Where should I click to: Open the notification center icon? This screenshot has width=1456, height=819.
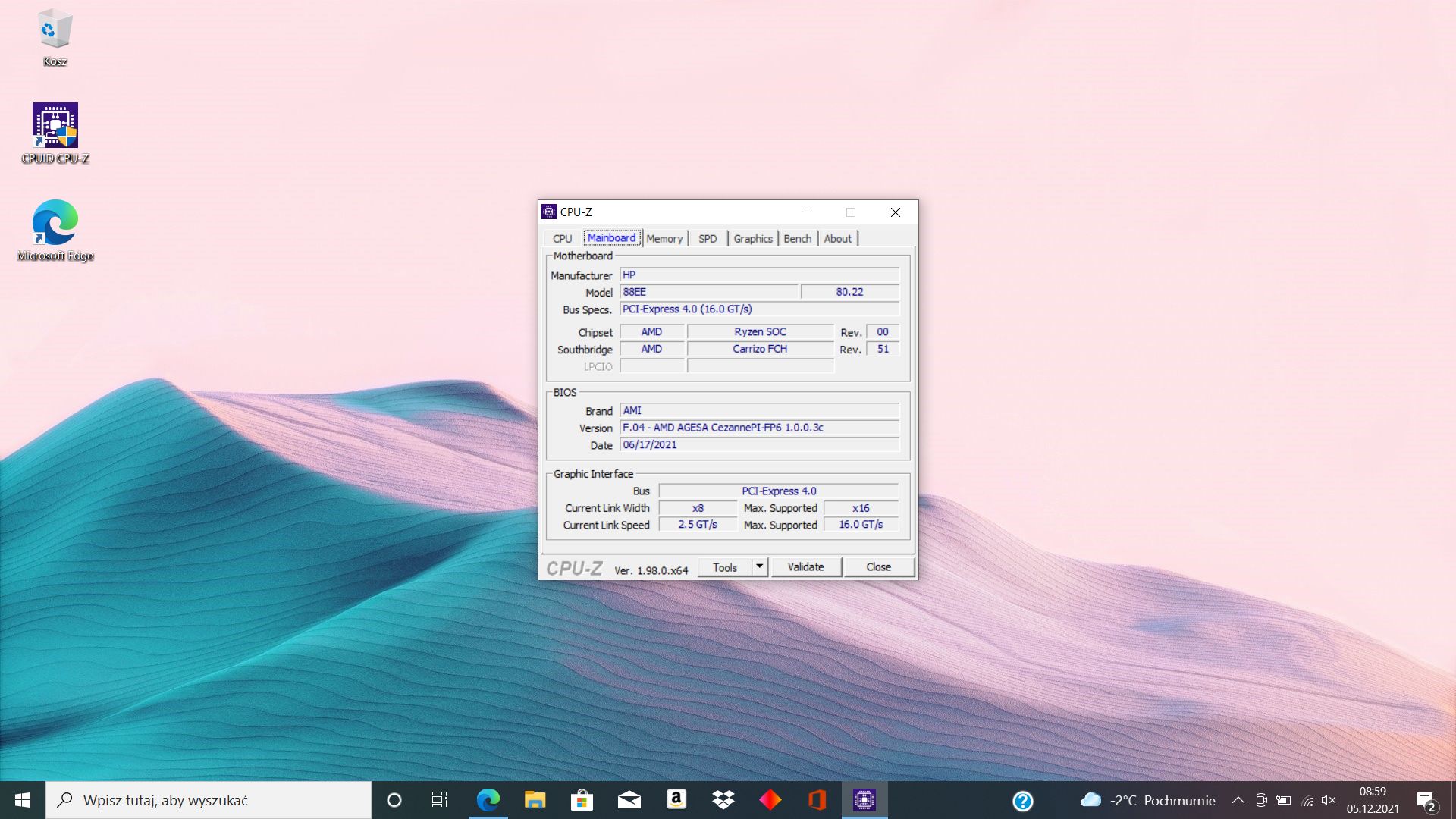tap(1426, 801)
